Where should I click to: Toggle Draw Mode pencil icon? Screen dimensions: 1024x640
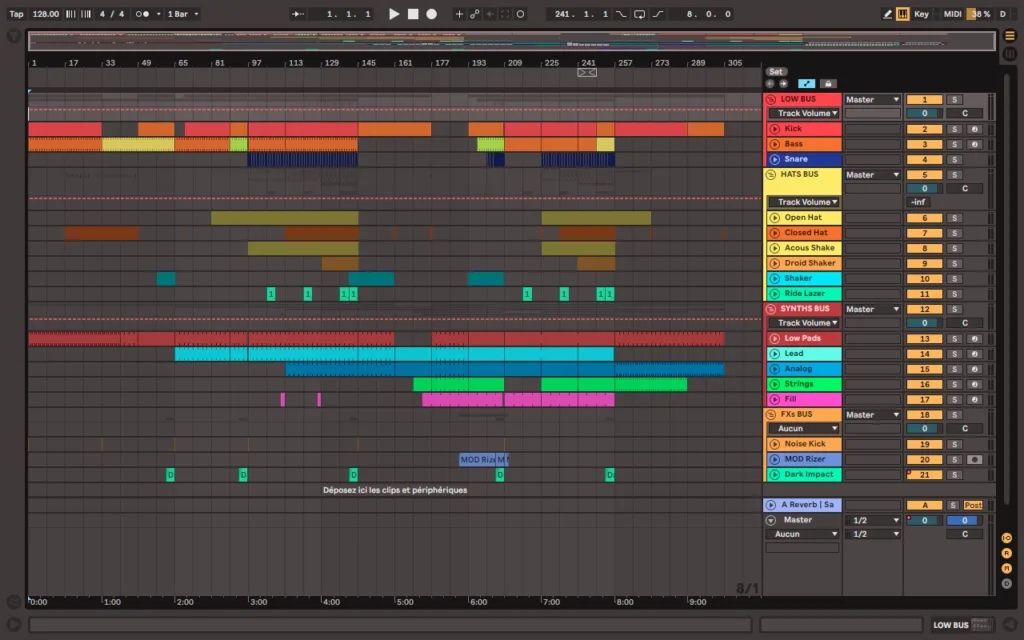point(887,14)
